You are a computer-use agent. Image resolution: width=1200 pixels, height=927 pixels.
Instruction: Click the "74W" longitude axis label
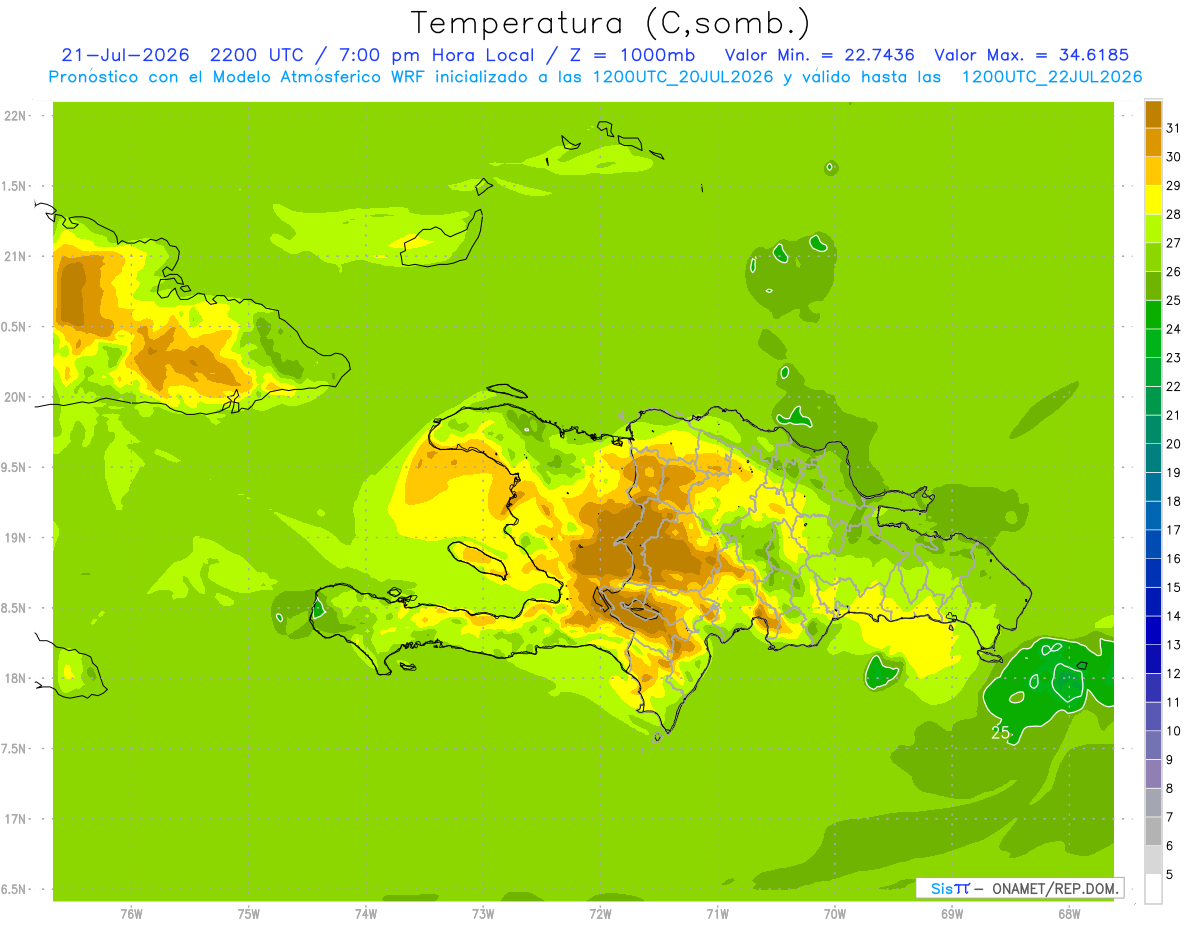(x=366, y=913)
